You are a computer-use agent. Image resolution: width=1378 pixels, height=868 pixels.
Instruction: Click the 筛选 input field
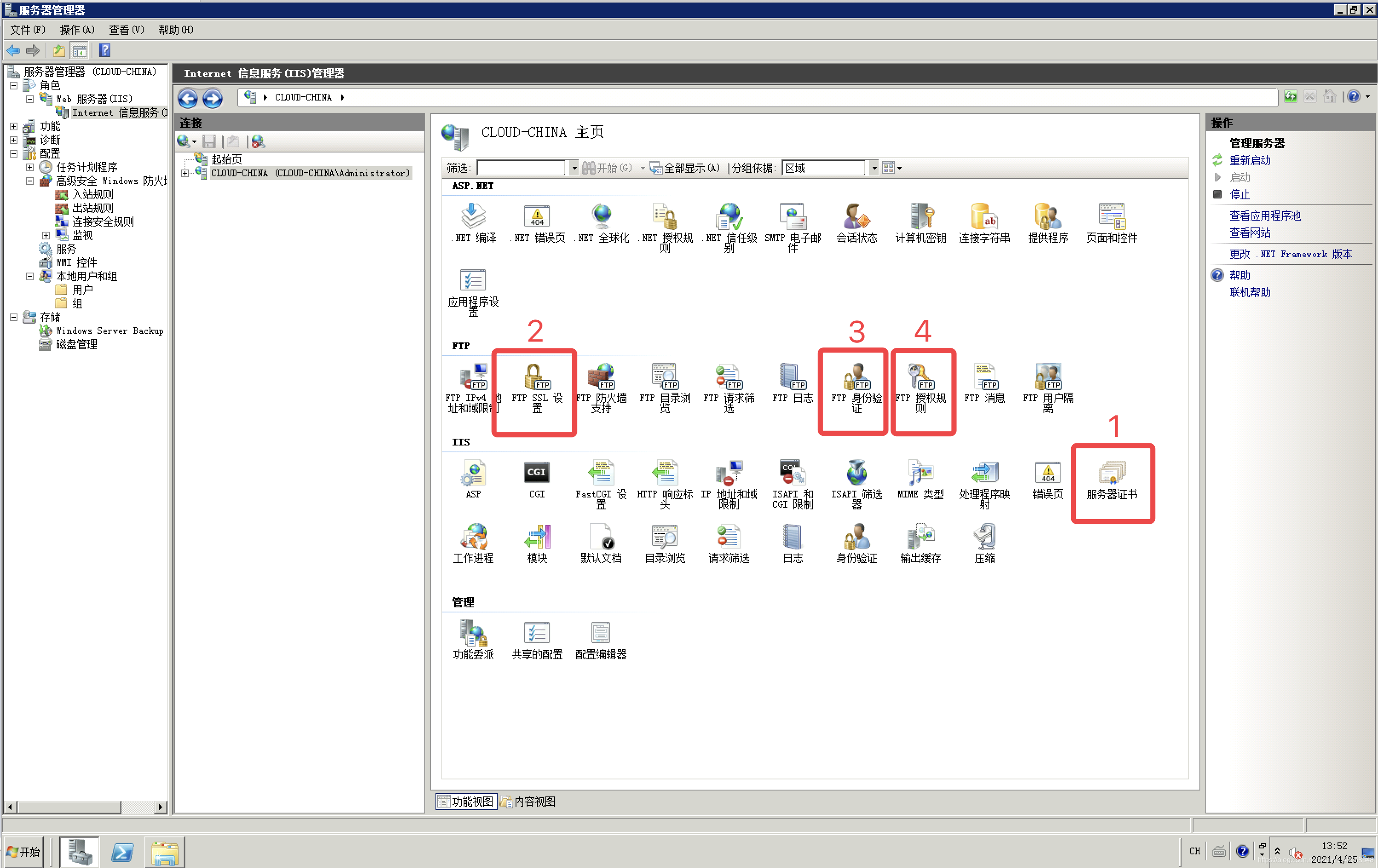pyautogui.click(x=520, y=168)
